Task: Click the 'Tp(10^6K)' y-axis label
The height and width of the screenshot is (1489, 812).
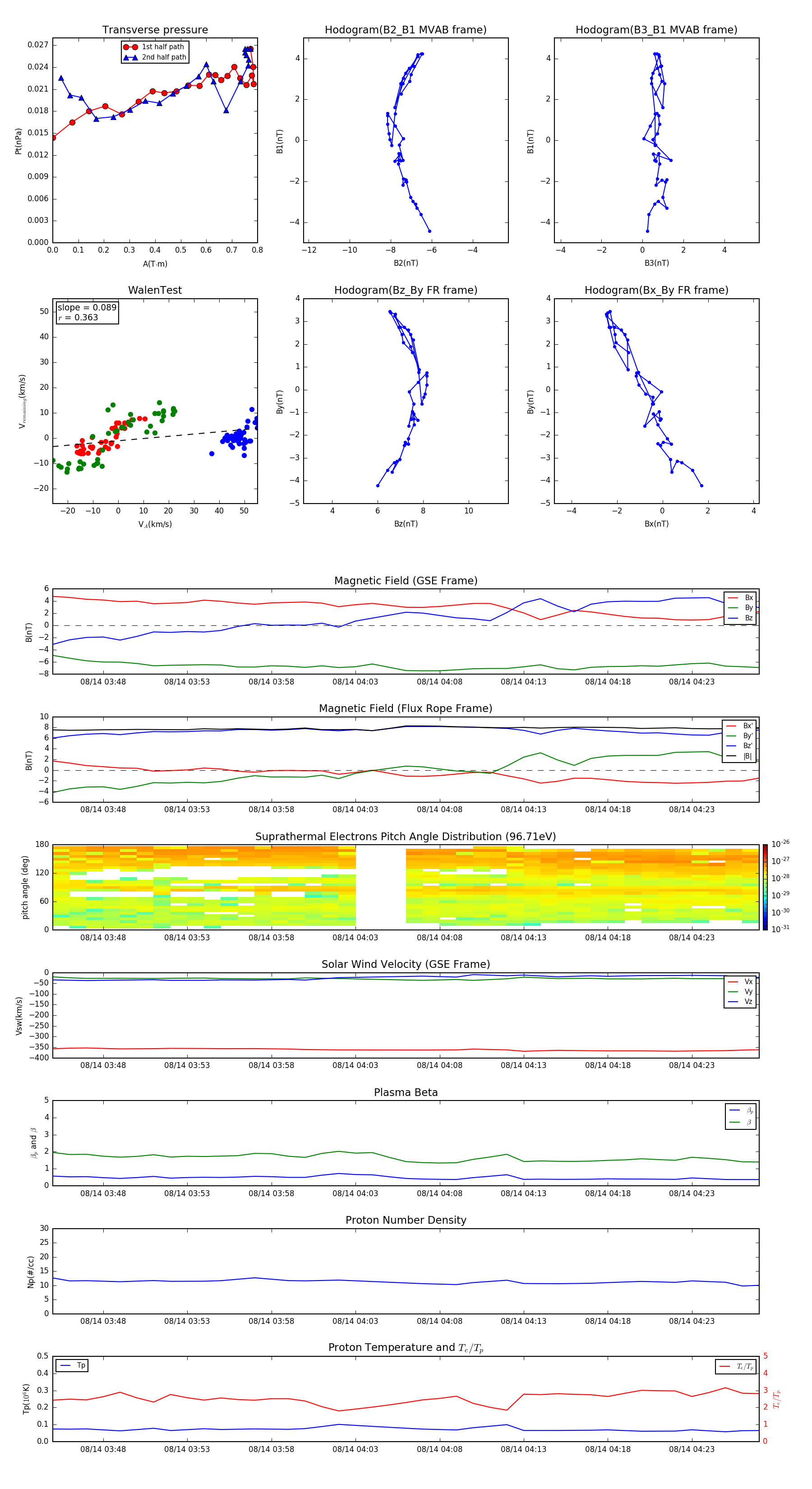Action: tap(25, 1399)
